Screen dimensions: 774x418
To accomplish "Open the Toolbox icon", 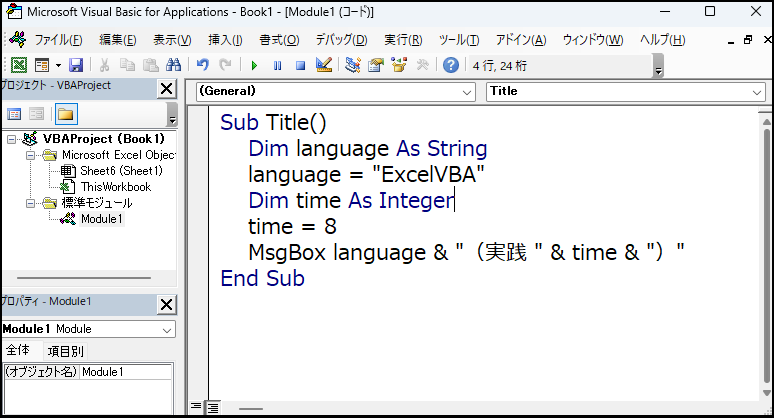I will [423, 65].
